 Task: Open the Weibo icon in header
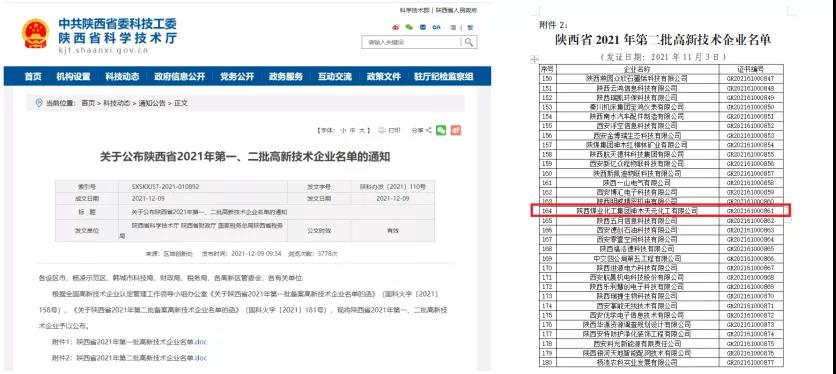tap(396, 27)
